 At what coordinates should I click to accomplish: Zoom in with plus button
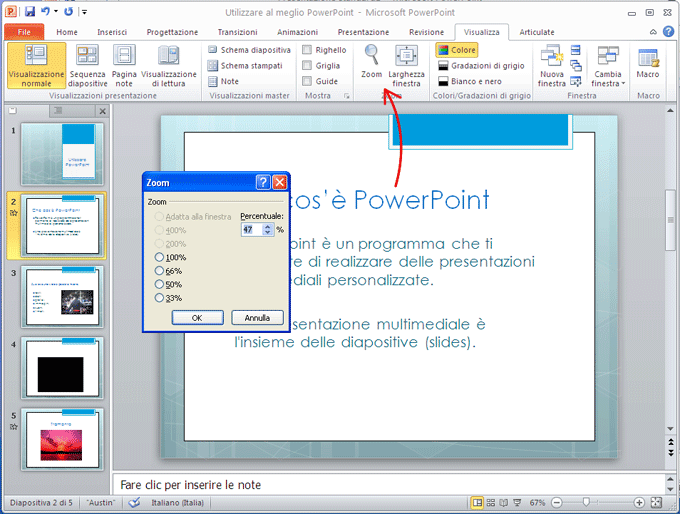coord(639,502)
